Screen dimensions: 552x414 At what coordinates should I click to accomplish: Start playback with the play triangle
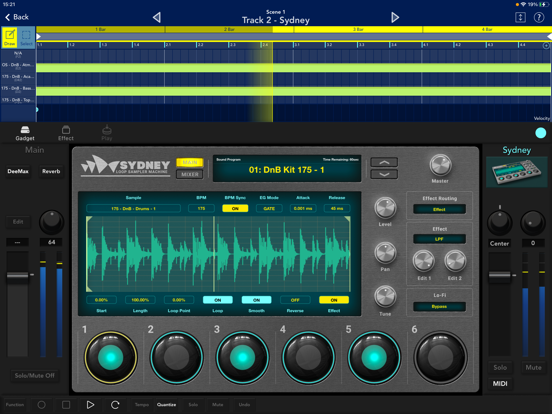(x=90, y=404)
